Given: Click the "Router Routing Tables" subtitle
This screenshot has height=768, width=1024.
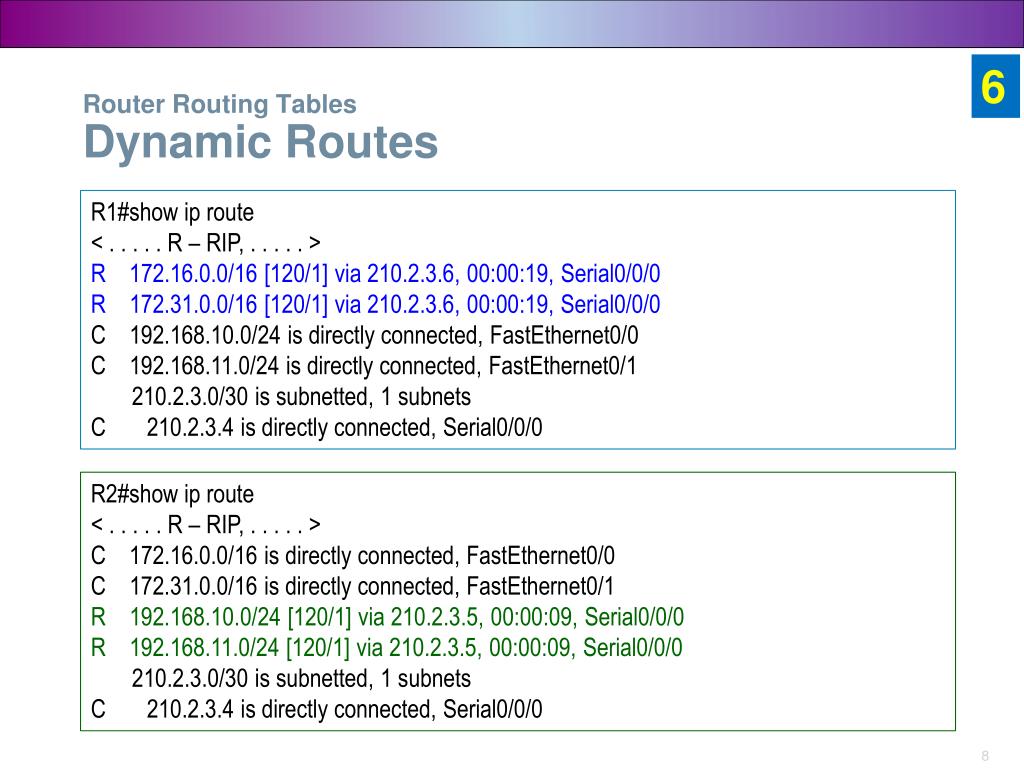Looking at the screenshot, I should 220,104.
